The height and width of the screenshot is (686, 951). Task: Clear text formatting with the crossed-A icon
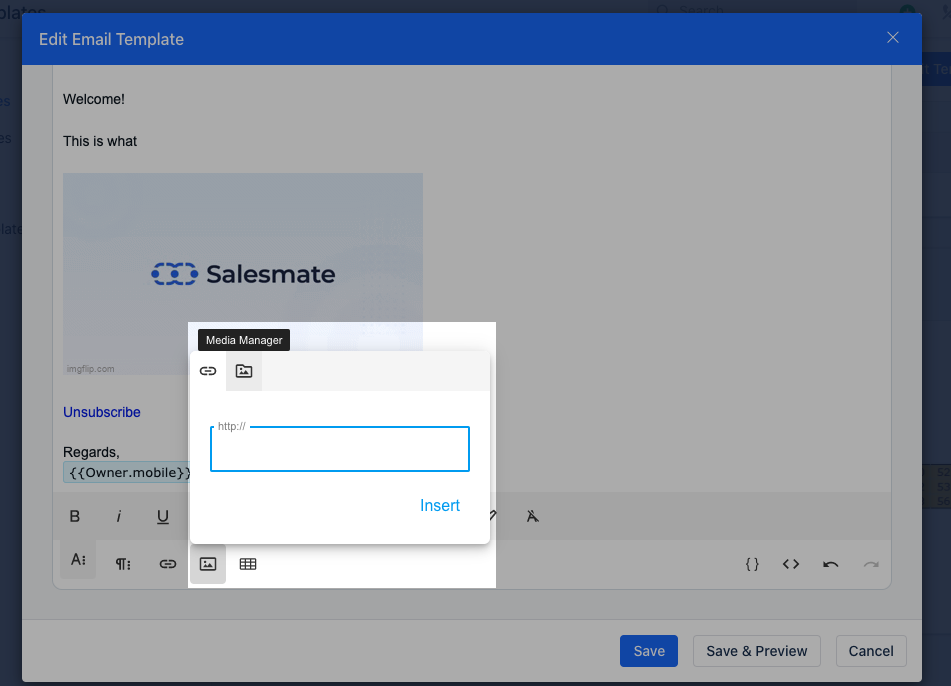533,516
